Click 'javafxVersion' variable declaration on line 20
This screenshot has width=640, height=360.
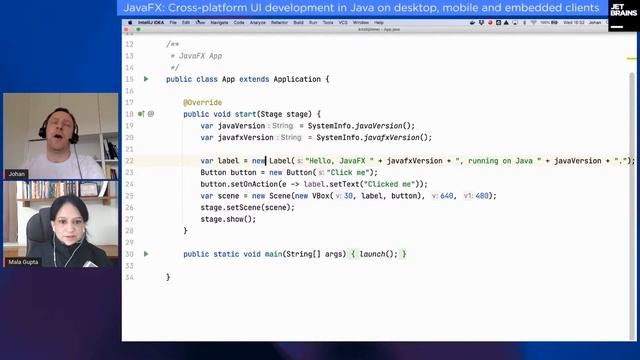tap(245, 138)
